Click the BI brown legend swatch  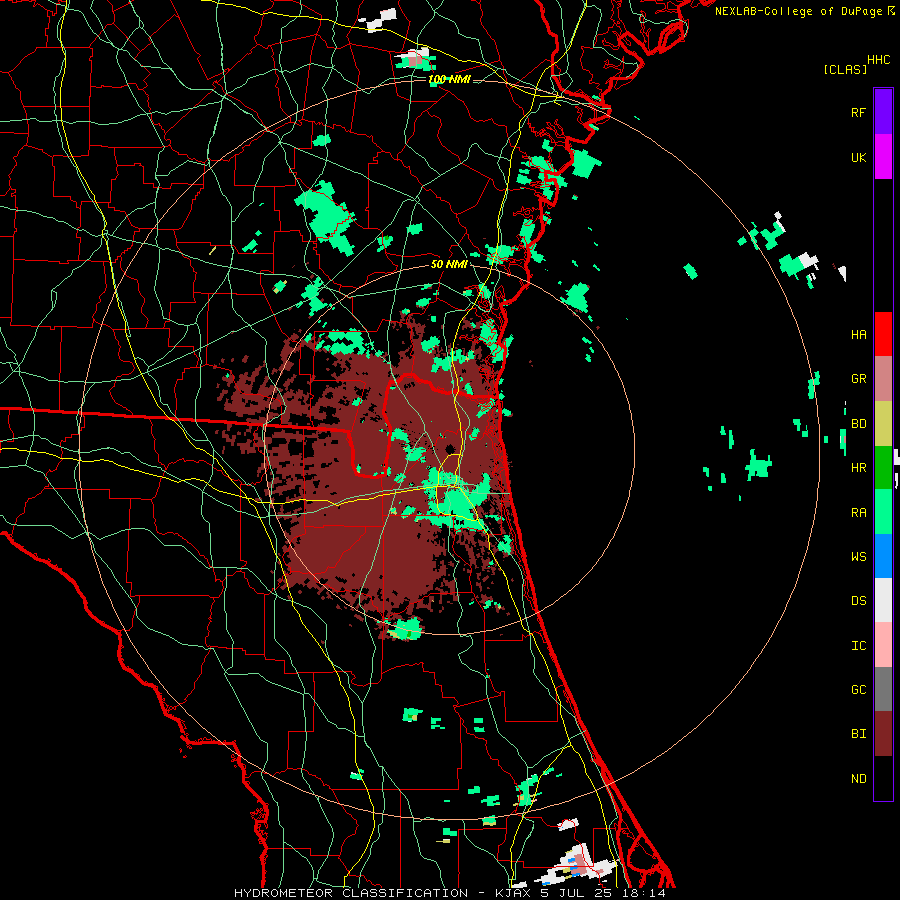point(883,734)
